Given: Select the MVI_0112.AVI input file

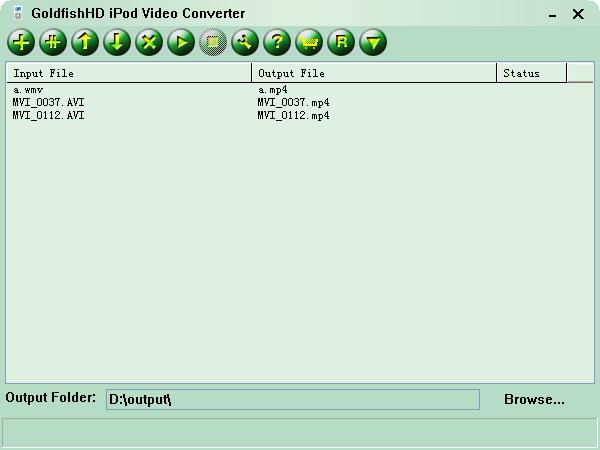Looking at the screenshot, I should click(x=48, y=115).
